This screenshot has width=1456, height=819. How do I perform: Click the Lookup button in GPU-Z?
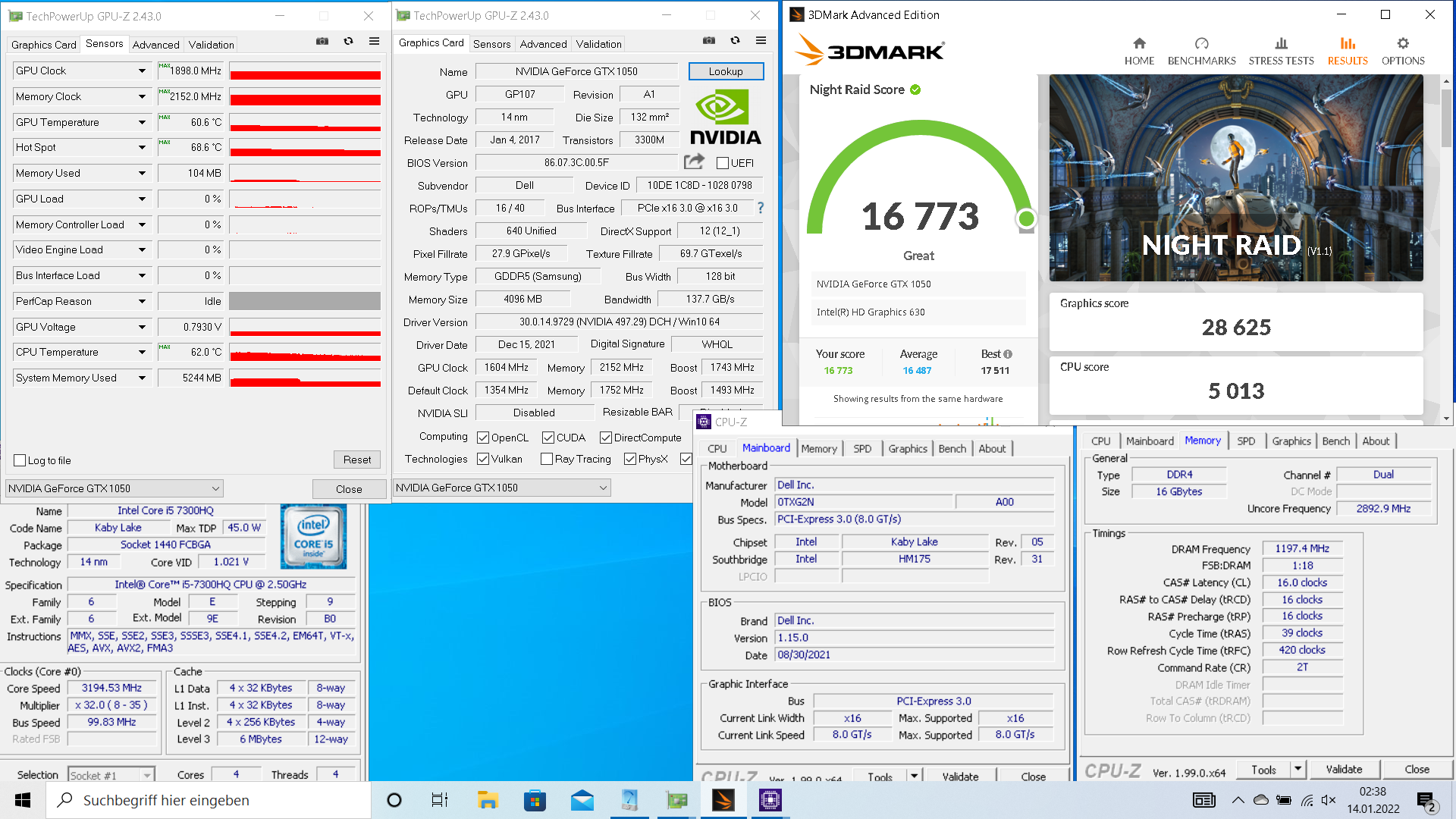[726, 71]
